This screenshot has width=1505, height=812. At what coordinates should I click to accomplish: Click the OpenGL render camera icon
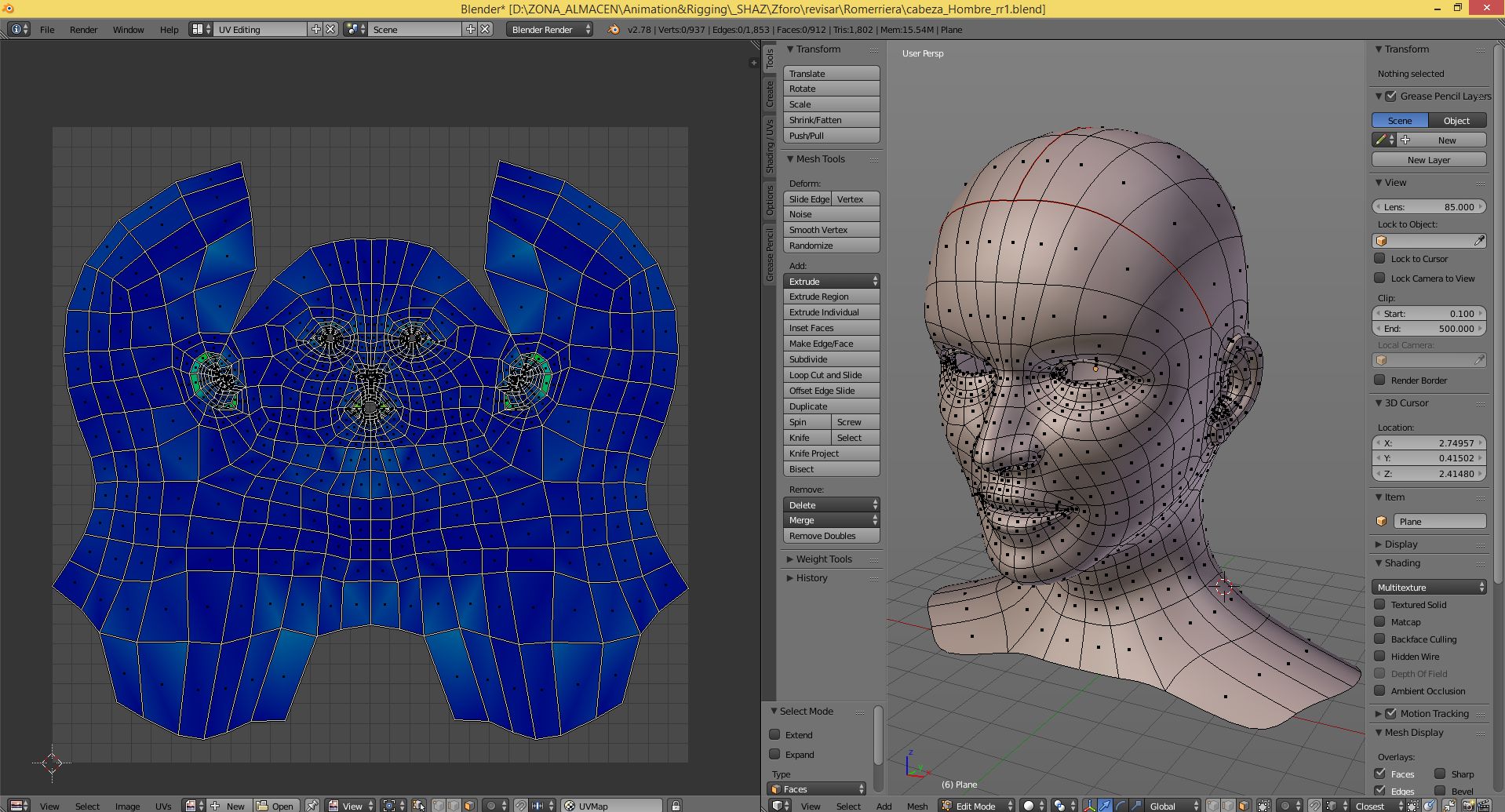click(1467, 806)
